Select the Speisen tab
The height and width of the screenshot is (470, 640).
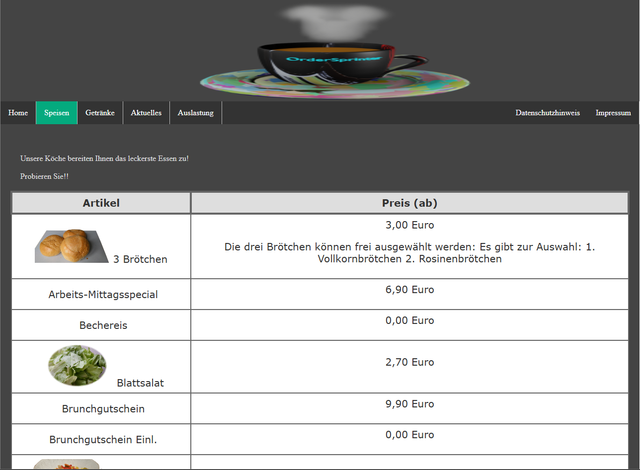click(56, 113)
